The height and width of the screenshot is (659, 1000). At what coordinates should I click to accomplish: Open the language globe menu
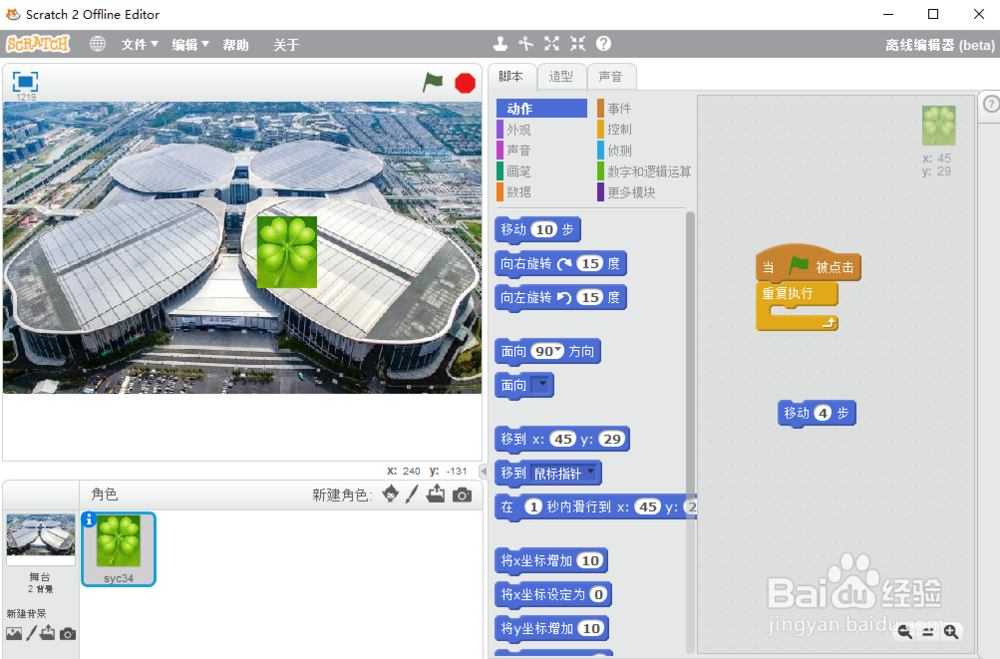pos(98,44)
